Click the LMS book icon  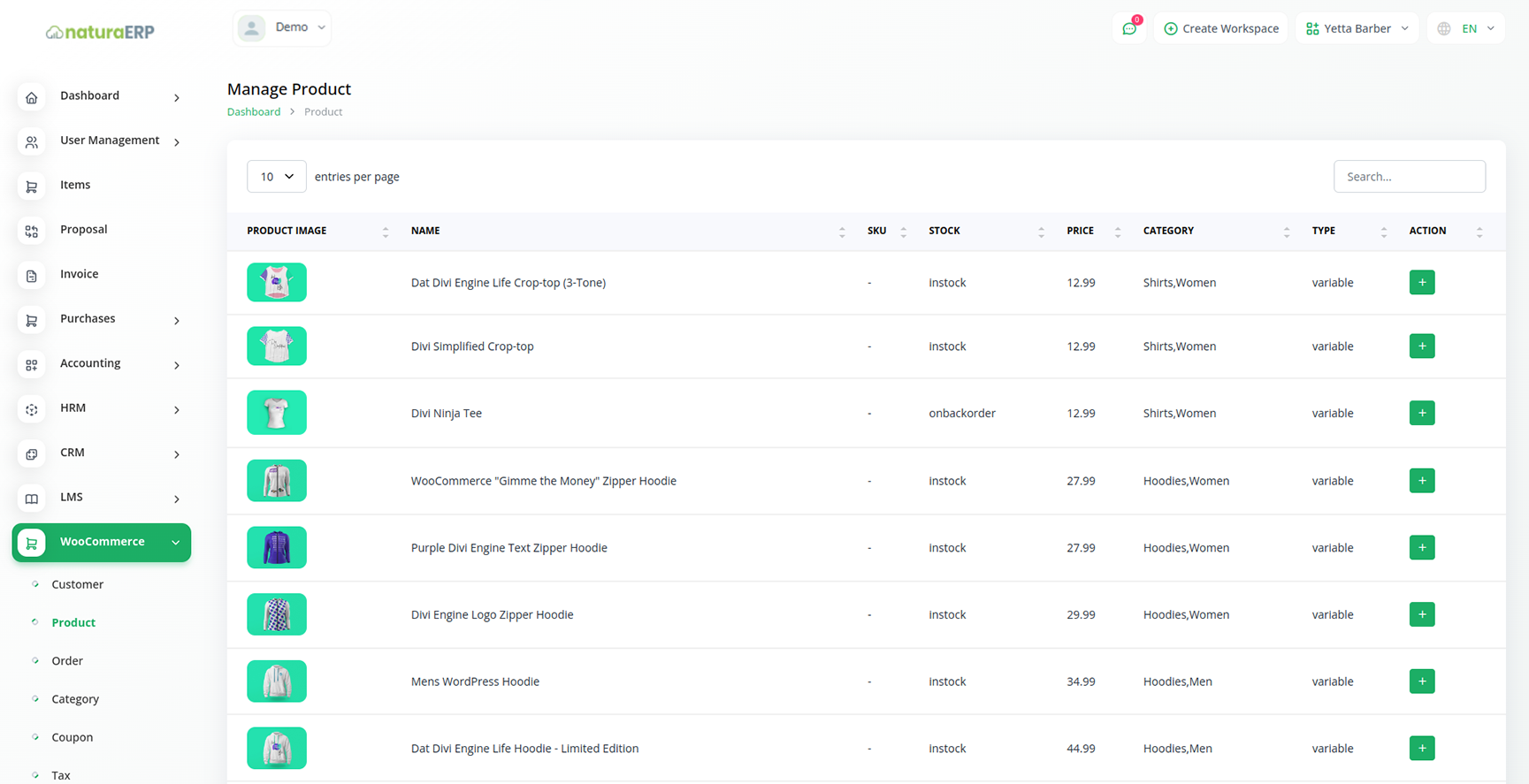[x=32, y=499]
